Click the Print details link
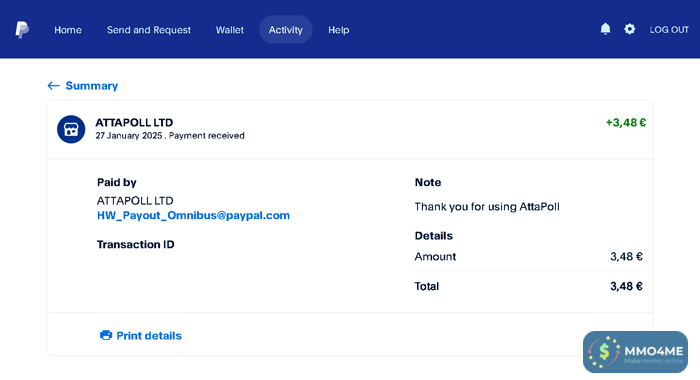 (149, 336)
